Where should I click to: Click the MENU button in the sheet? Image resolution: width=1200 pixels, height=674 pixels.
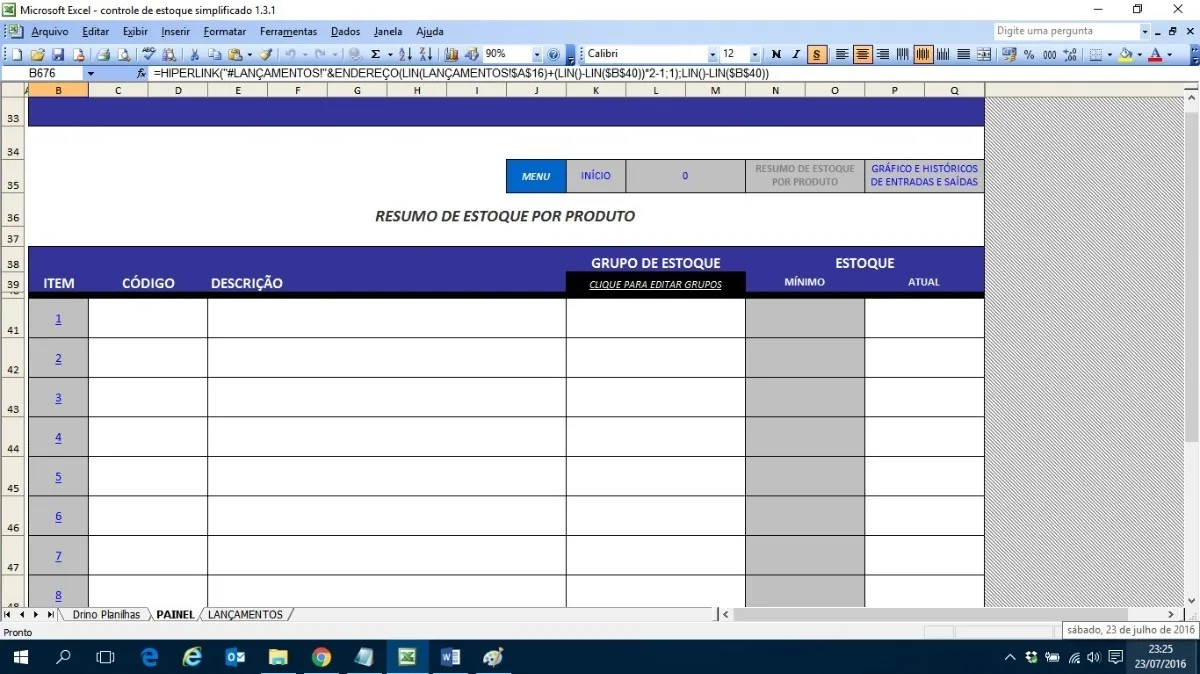536,176
